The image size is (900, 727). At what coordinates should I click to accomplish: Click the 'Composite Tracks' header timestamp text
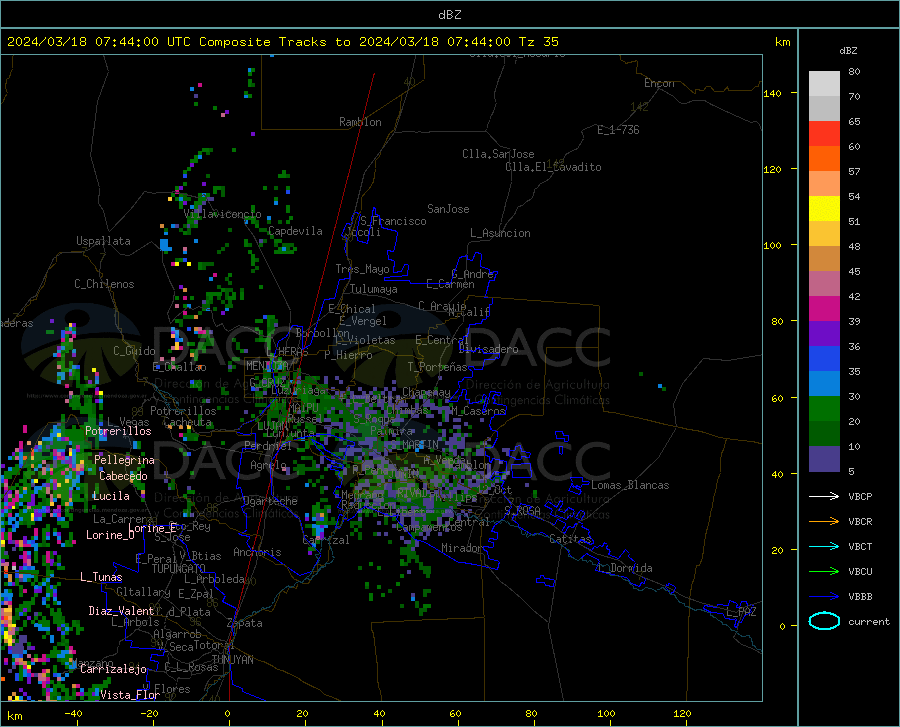283,42
